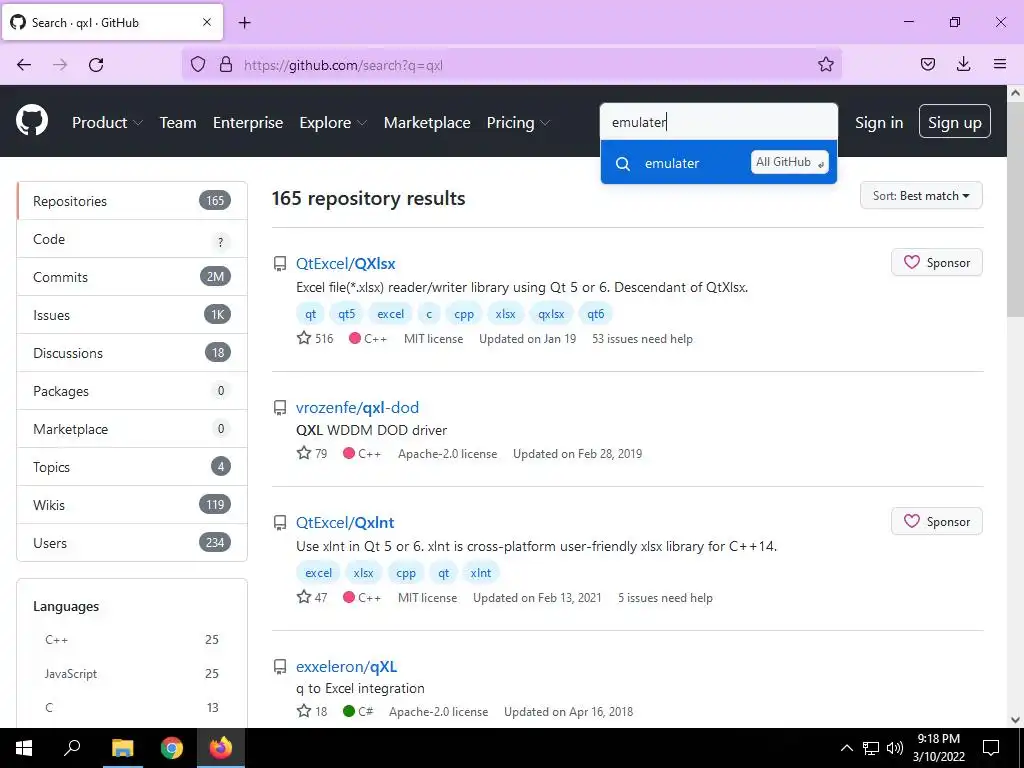Select the Users filter with 234 results

tap(132, 542)
